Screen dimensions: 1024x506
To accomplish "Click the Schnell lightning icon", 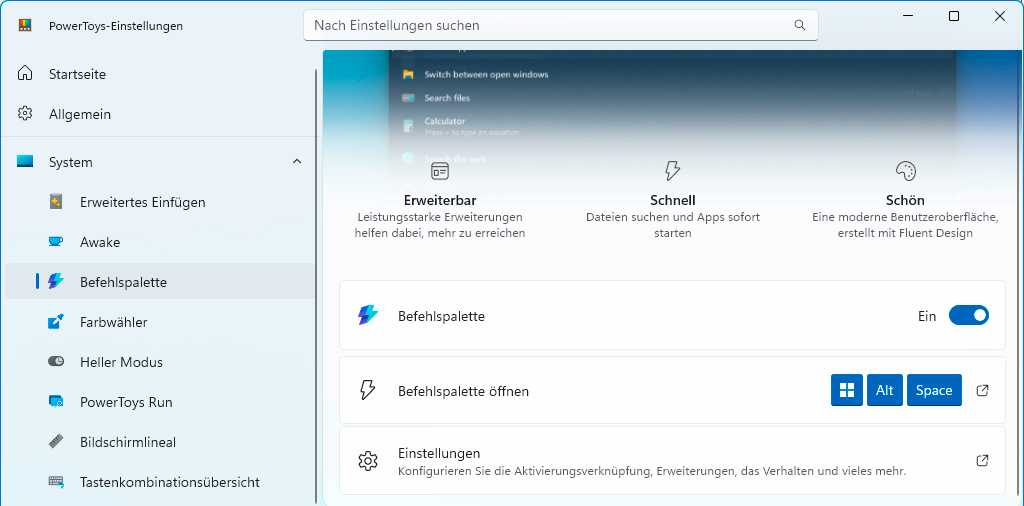I will point(672,171).
